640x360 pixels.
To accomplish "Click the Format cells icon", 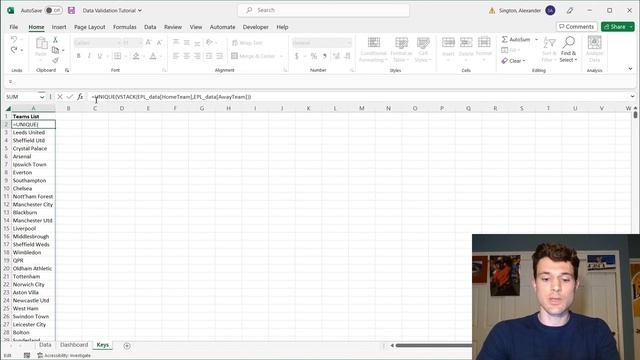I will pos(484,43).
